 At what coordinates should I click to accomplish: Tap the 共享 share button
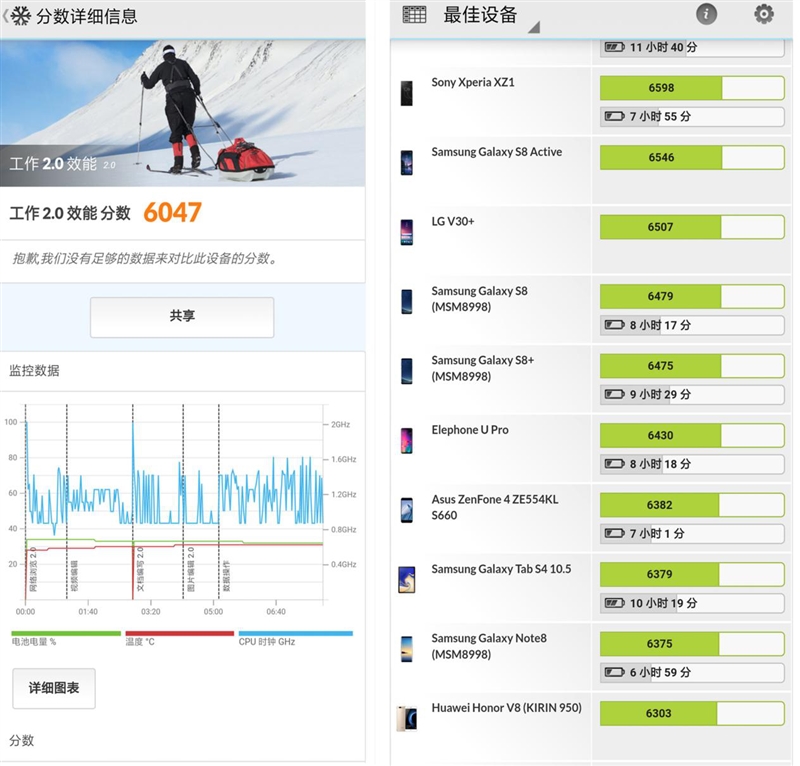182,317
